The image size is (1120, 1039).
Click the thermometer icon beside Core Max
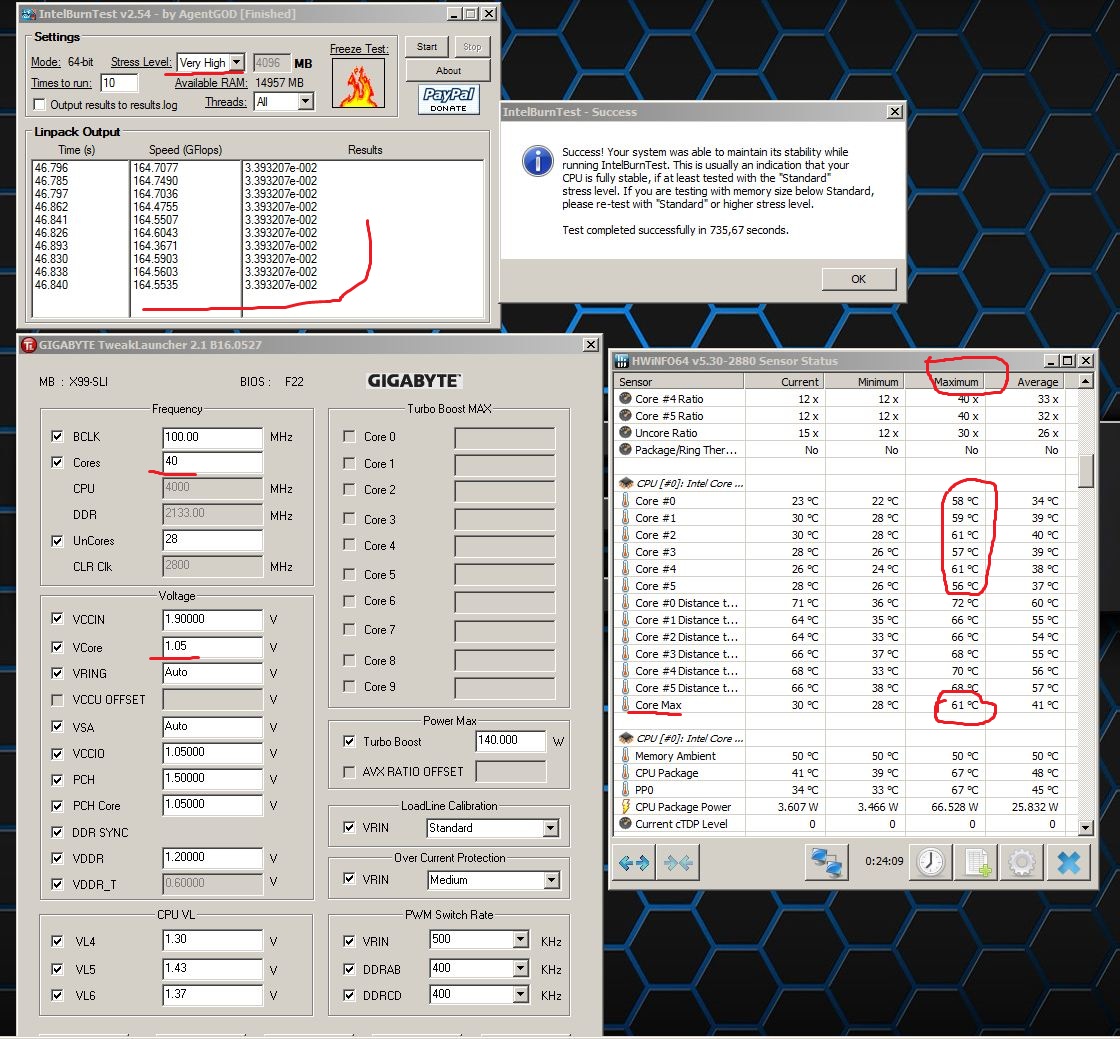click(626, 705)
